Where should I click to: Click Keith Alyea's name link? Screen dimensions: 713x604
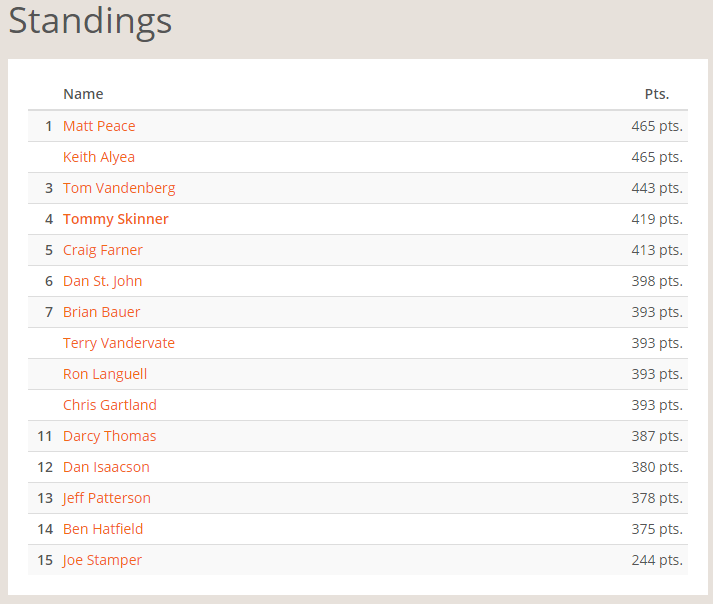tap(99, 157)
